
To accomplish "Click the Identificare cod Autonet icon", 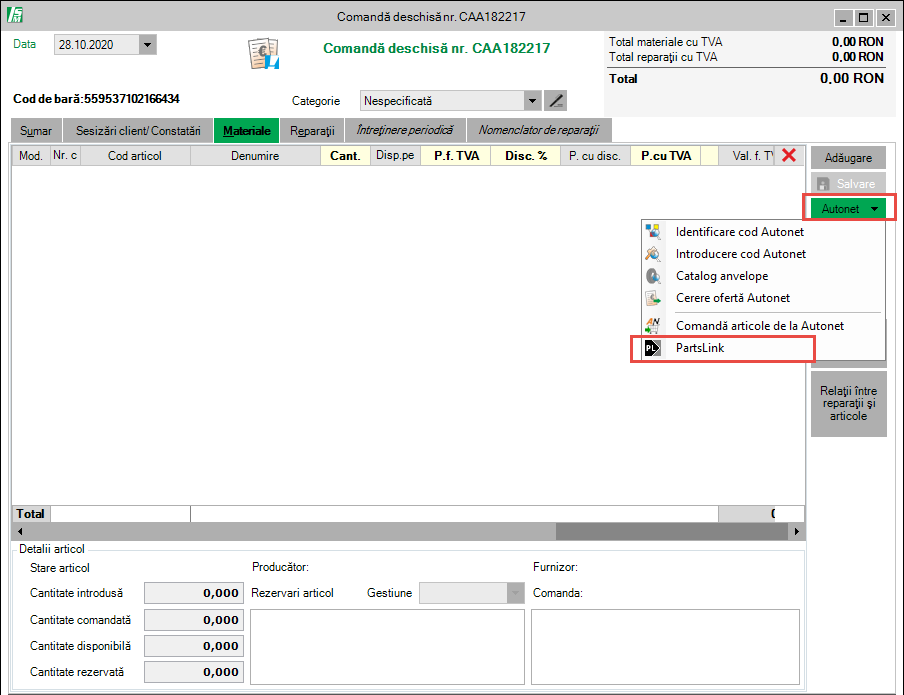I will (653, 232).
